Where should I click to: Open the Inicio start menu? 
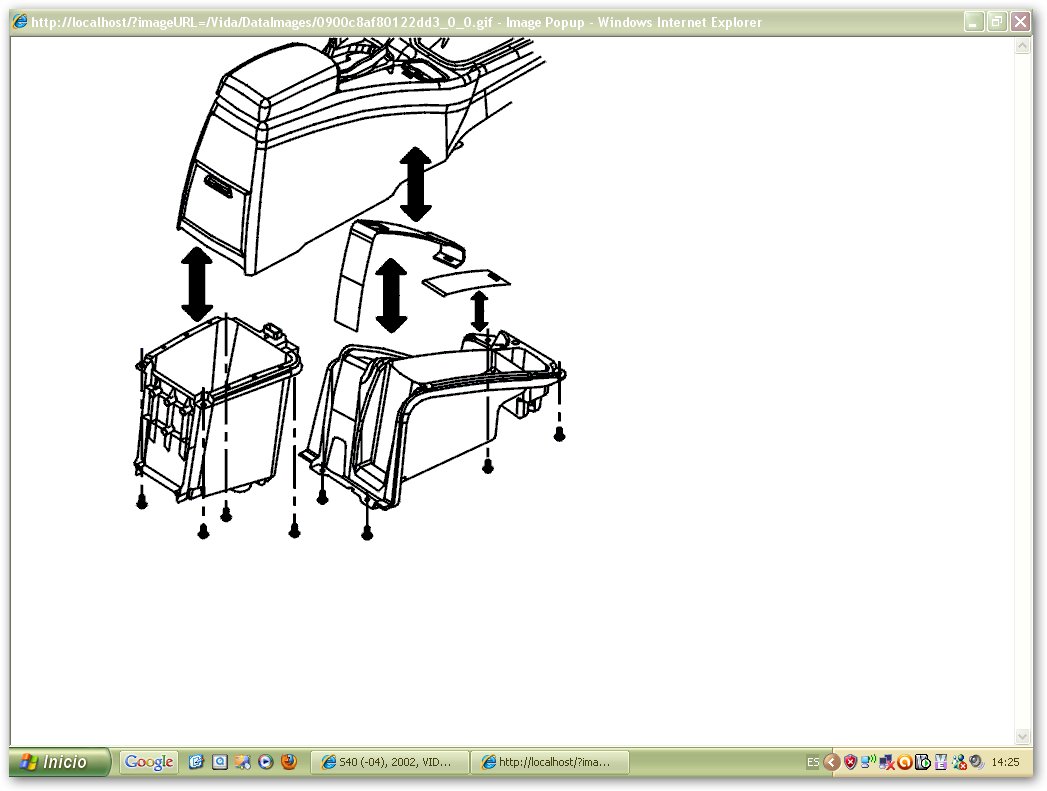(x=59, y=762)
